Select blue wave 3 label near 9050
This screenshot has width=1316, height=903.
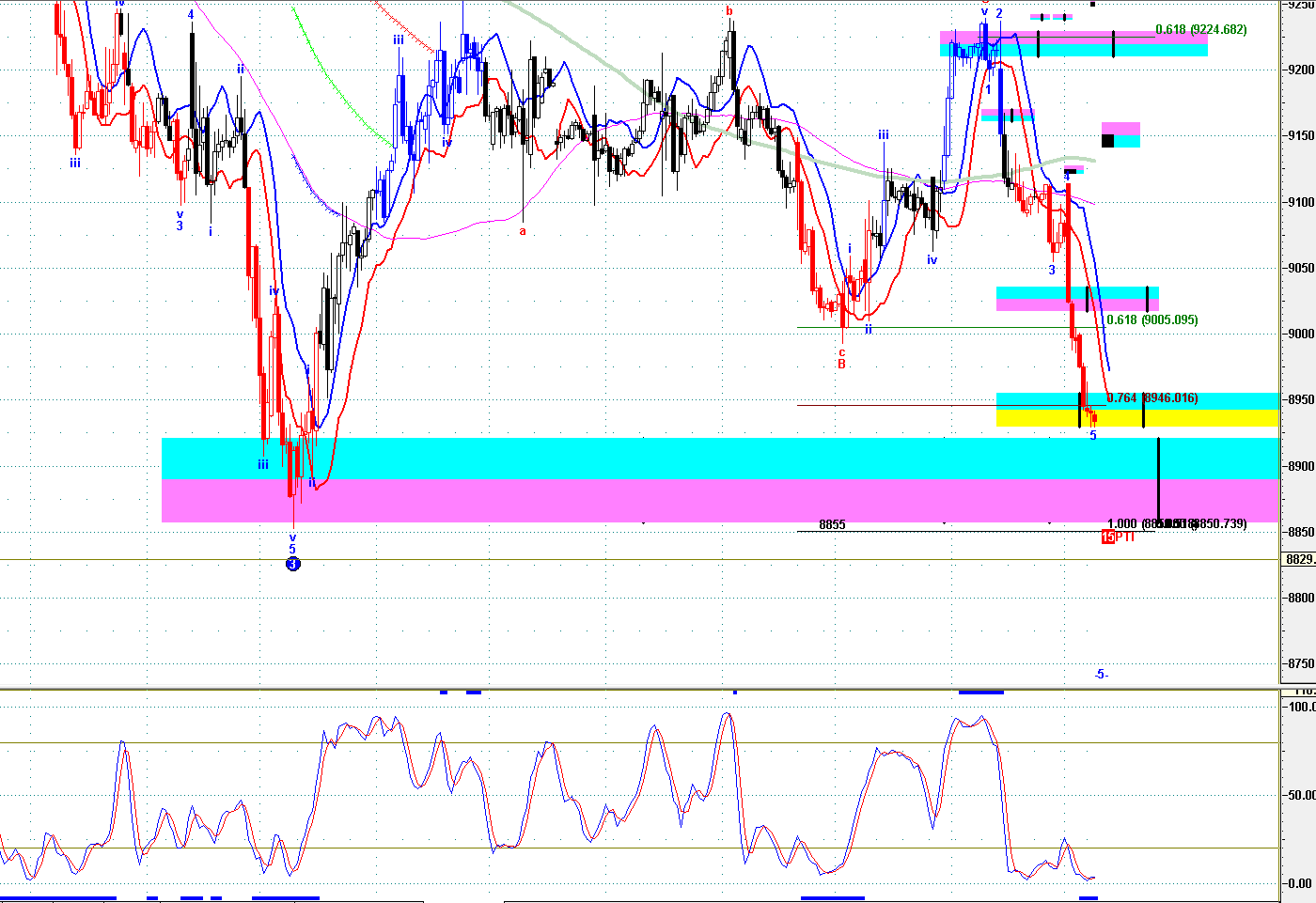tap(1052, 271)
